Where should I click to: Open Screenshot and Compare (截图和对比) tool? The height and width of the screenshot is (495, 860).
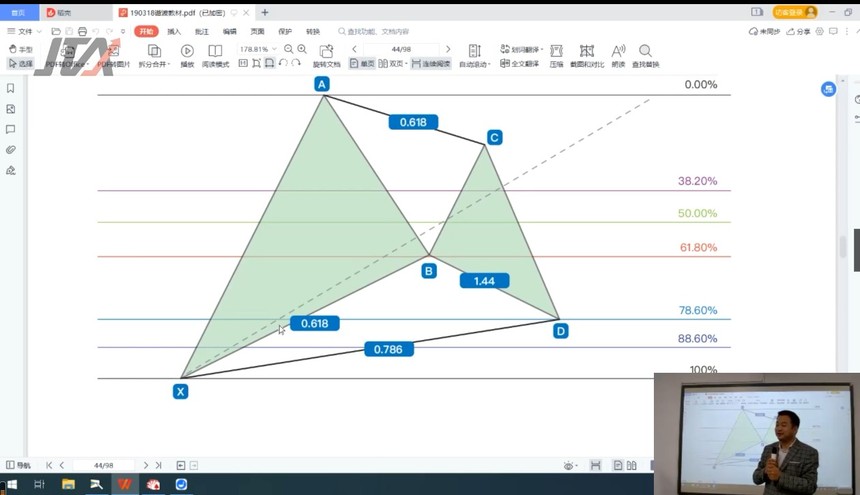[587, 55]
